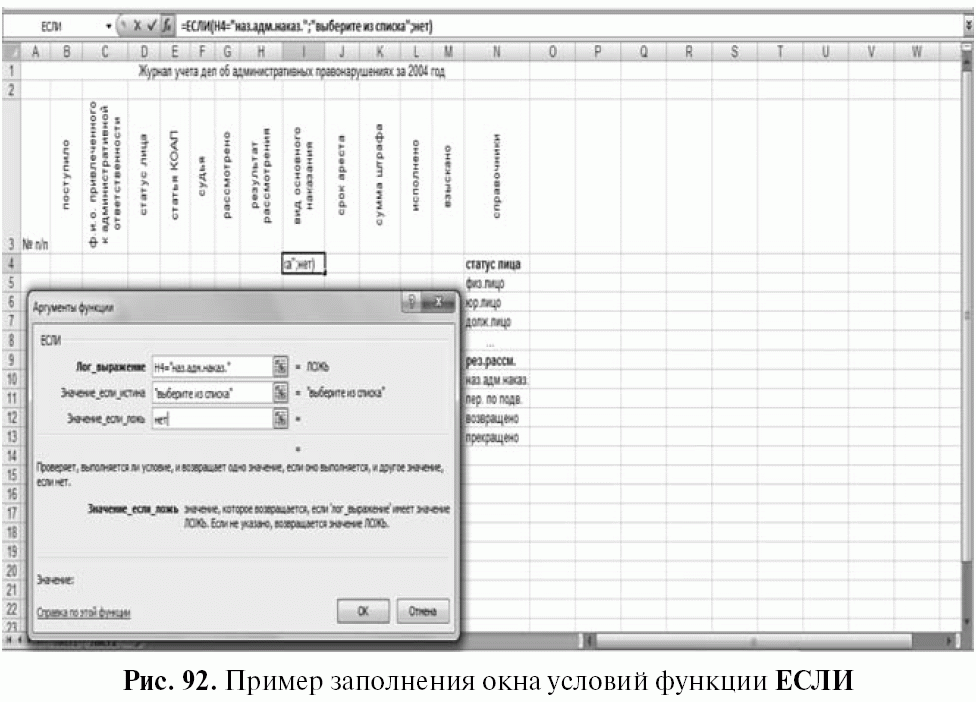The width and height of the screenshot is (976, 702).
Task: Click range selector icon for Значение_если_ложь
Action: 281,419
